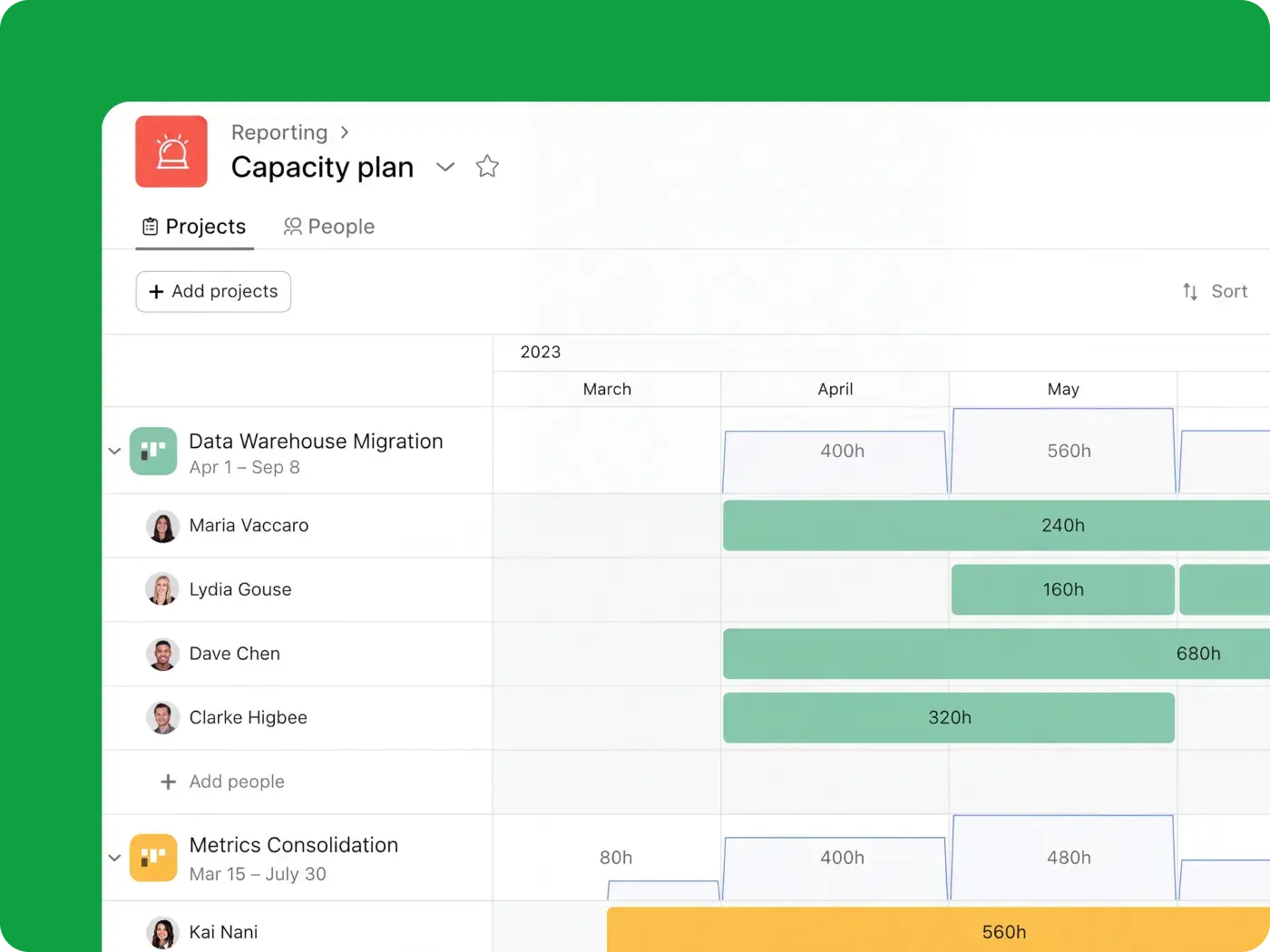Open the Reporting breadcrumb link
This screenshot has width=1270, height=952.
point(279,132)
